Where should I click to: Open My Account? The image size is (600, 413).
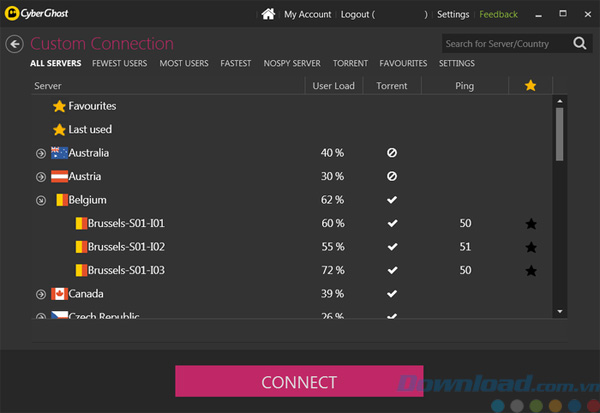point(307,15)
